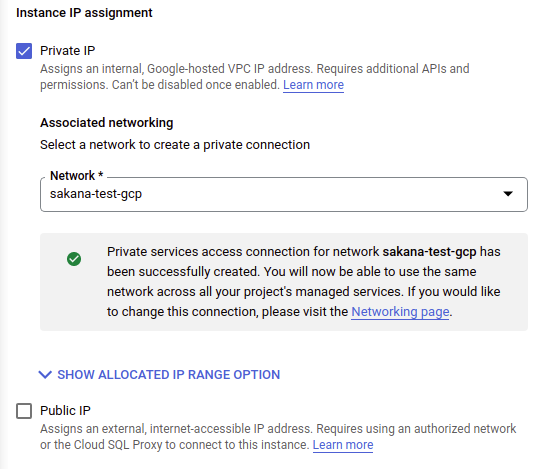552x469 pixels.
Task: Expand SHOW ALLOCATED IP RANGE OPTION
Action: coord(159,375)
